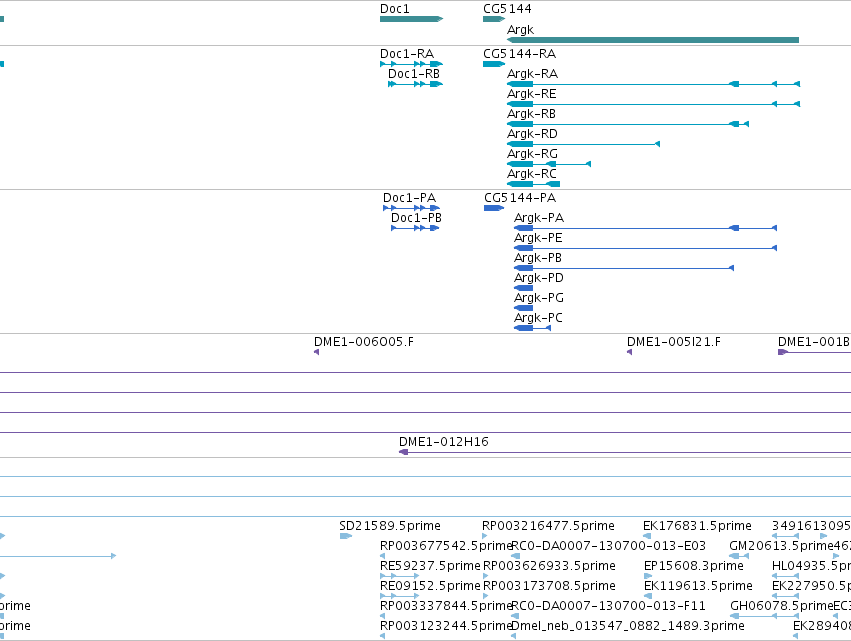
Task: Open the Doc1-RB transcript label
Action: (414, 74)
